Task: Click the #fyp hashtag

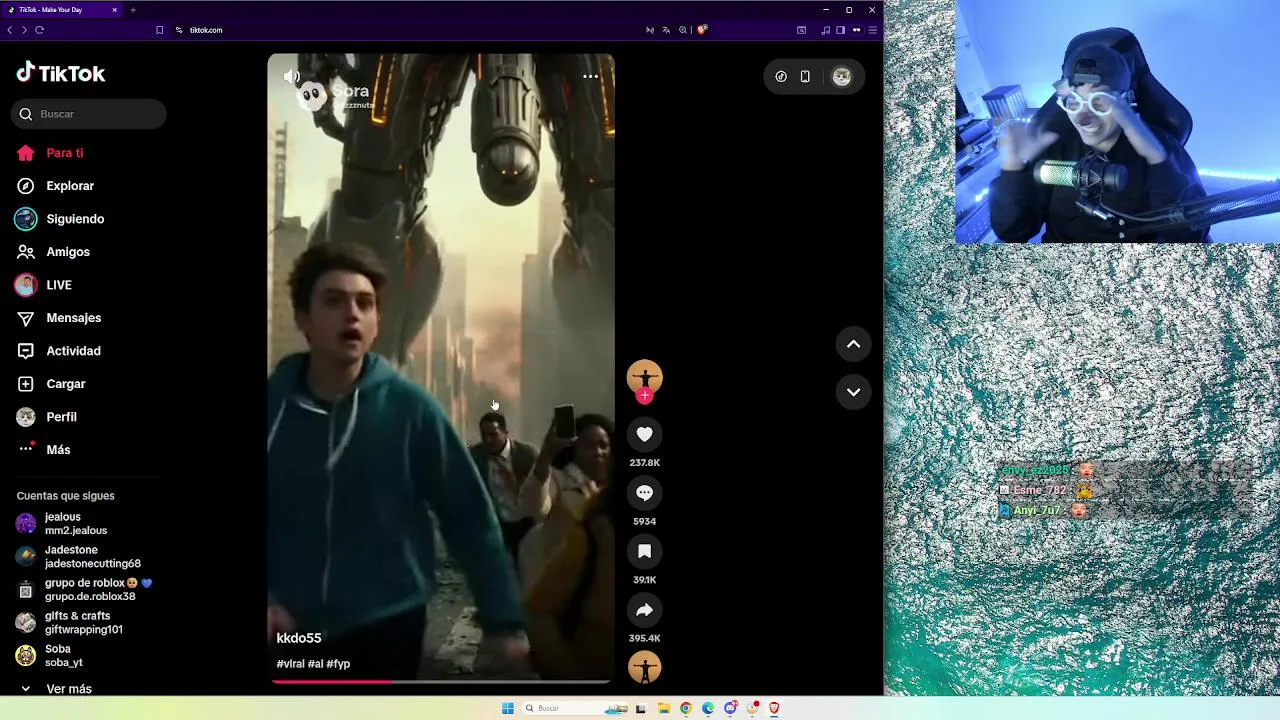Action: coord(338,664)
